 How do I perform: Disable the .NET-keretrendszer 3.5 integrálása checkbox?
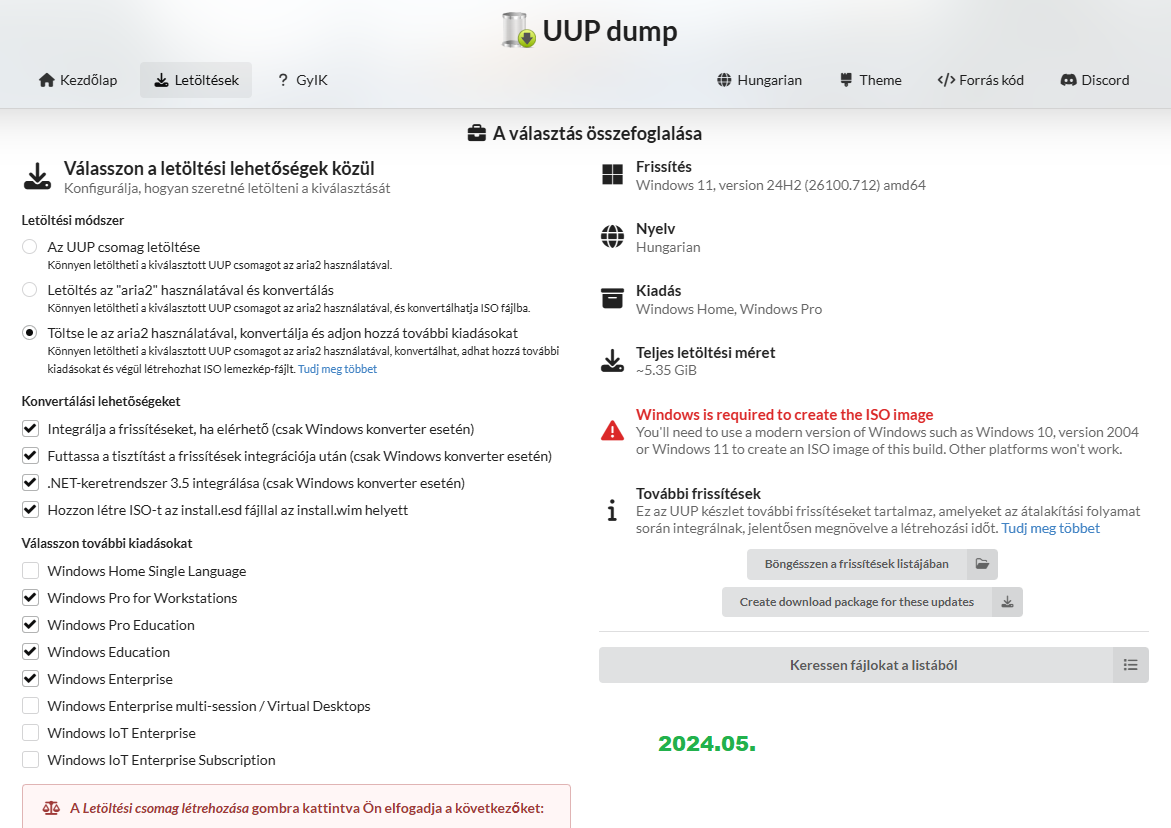(31, 482)
